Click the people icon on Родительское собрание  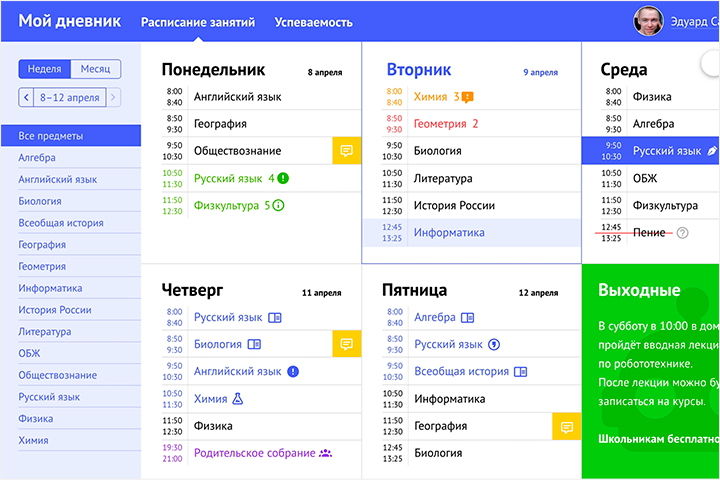point(325,453)
